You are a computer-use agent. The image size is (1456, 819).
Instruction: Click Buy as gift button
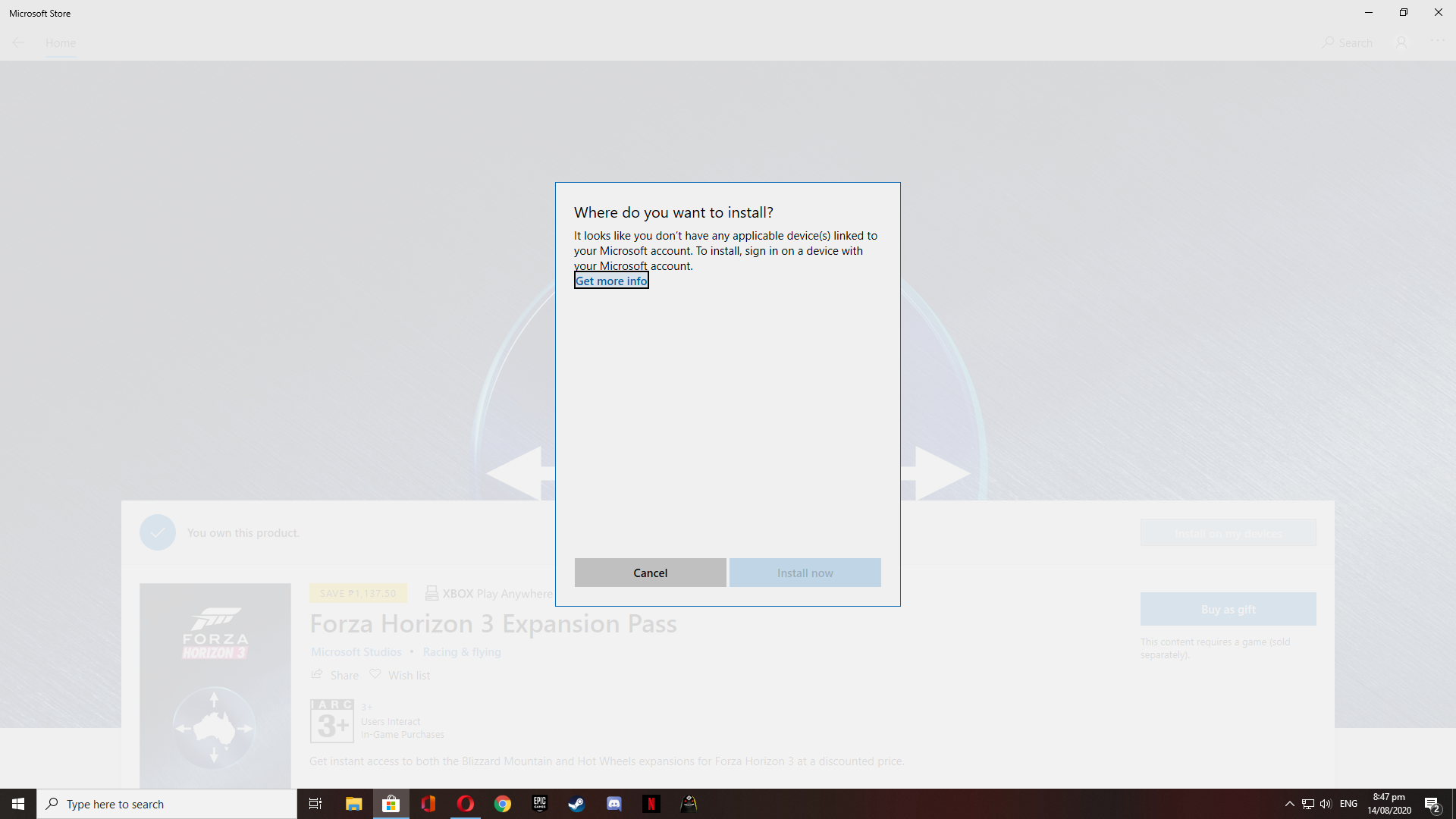(1228, 609)
